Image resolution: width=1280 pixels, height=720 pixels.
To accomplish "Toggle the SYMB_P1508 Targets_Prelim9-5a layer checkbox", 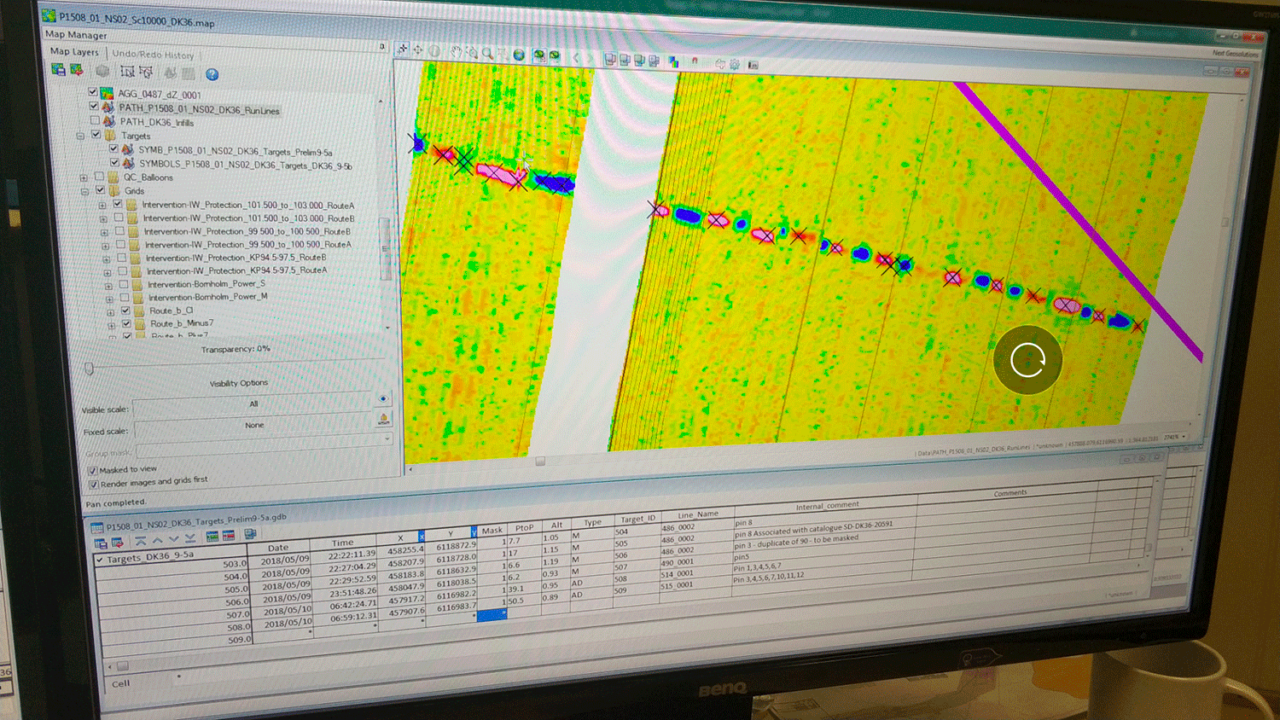I will point(114,149).
